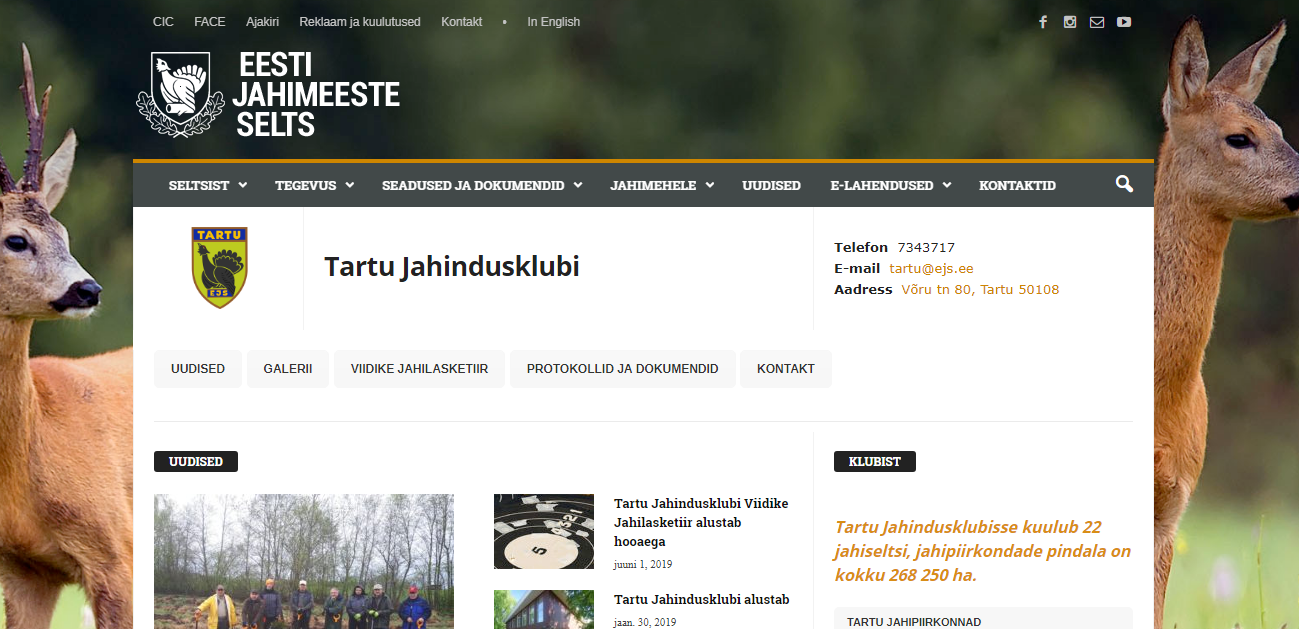Expand the JAHIMEHELE dropdown menu

point(662,185)
